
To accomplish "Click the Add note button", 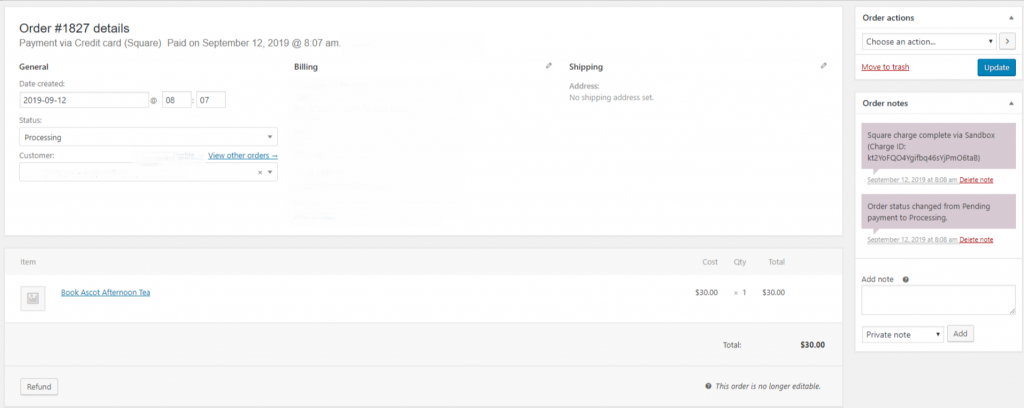I will (960, 334).
